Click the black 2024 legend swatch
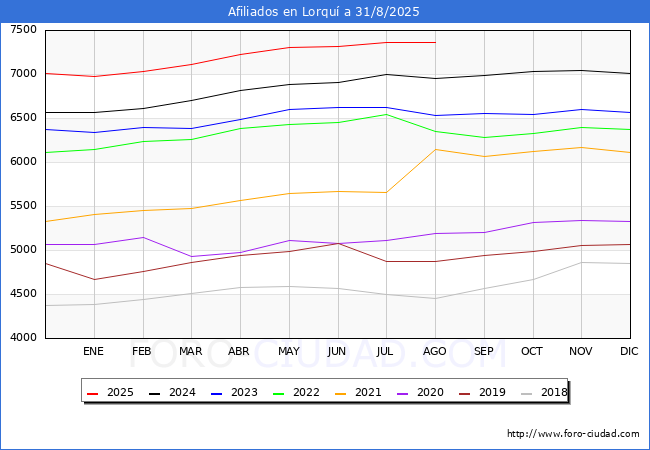 155,393
